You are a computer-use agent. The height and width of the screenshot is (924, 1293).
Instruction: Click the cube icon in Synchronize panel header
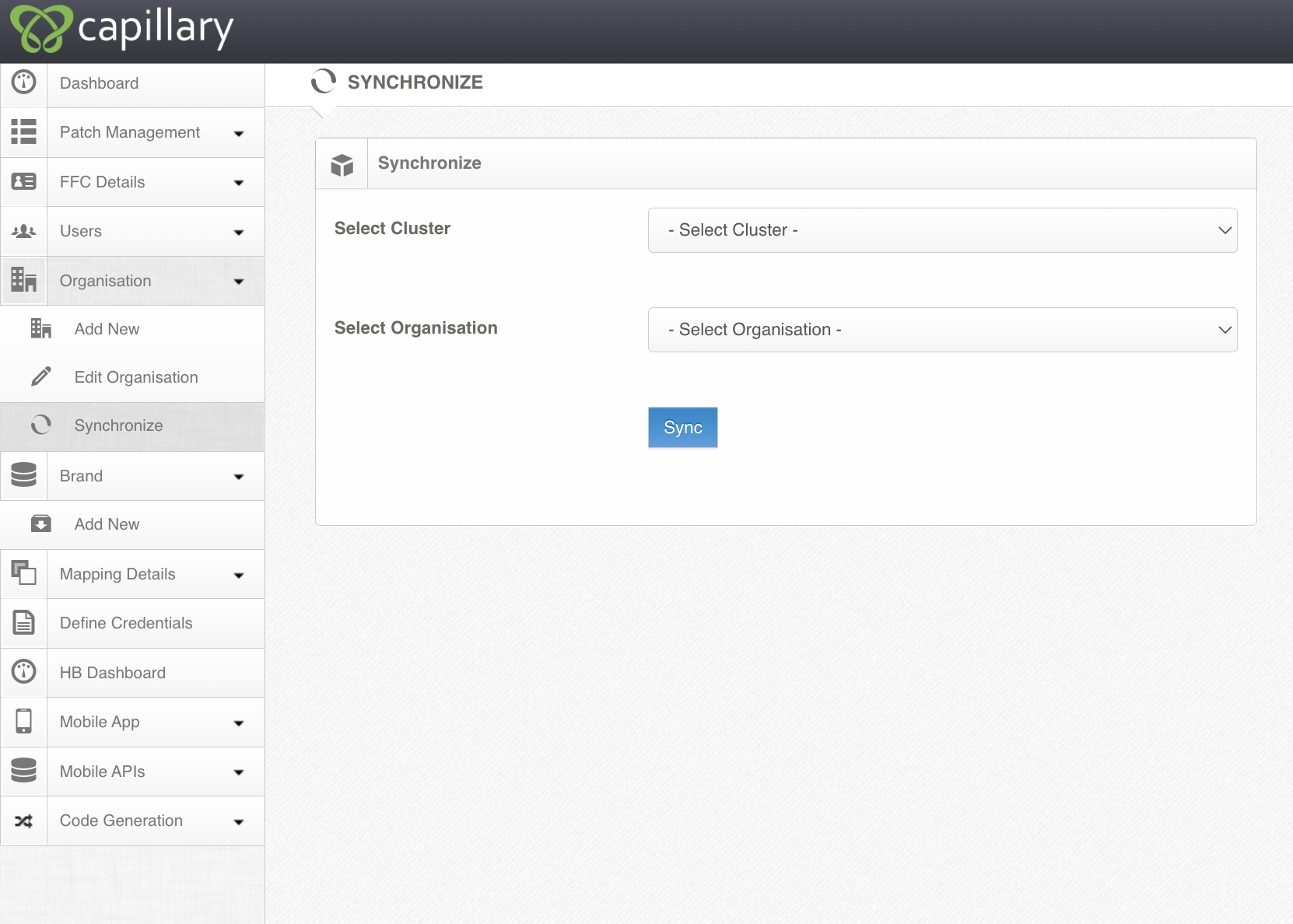pyautogui.click(x=342, y=164)
